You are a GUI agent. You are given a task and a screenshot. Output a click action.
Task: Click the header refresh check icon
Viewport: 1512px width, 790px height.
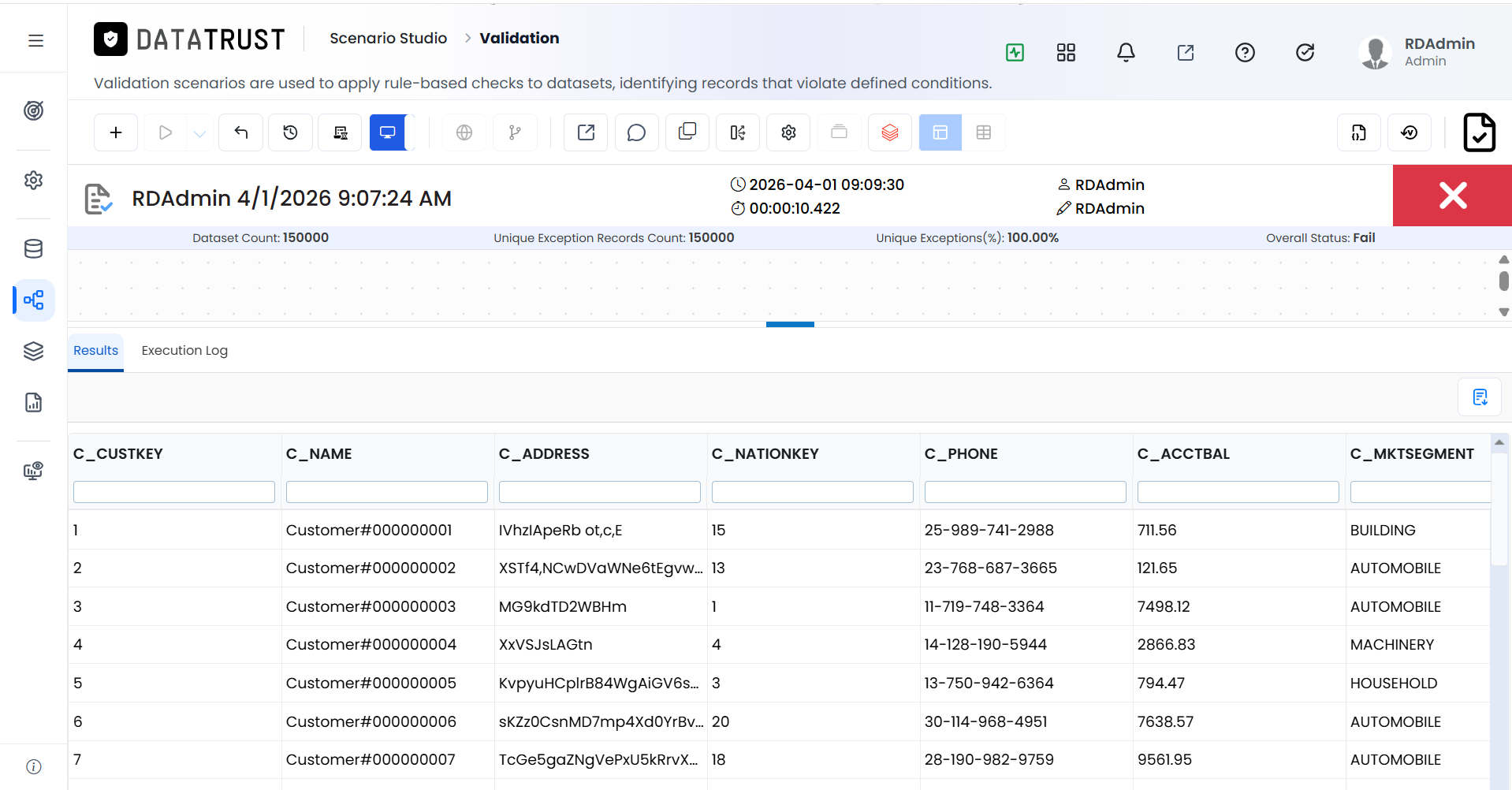1305,53
